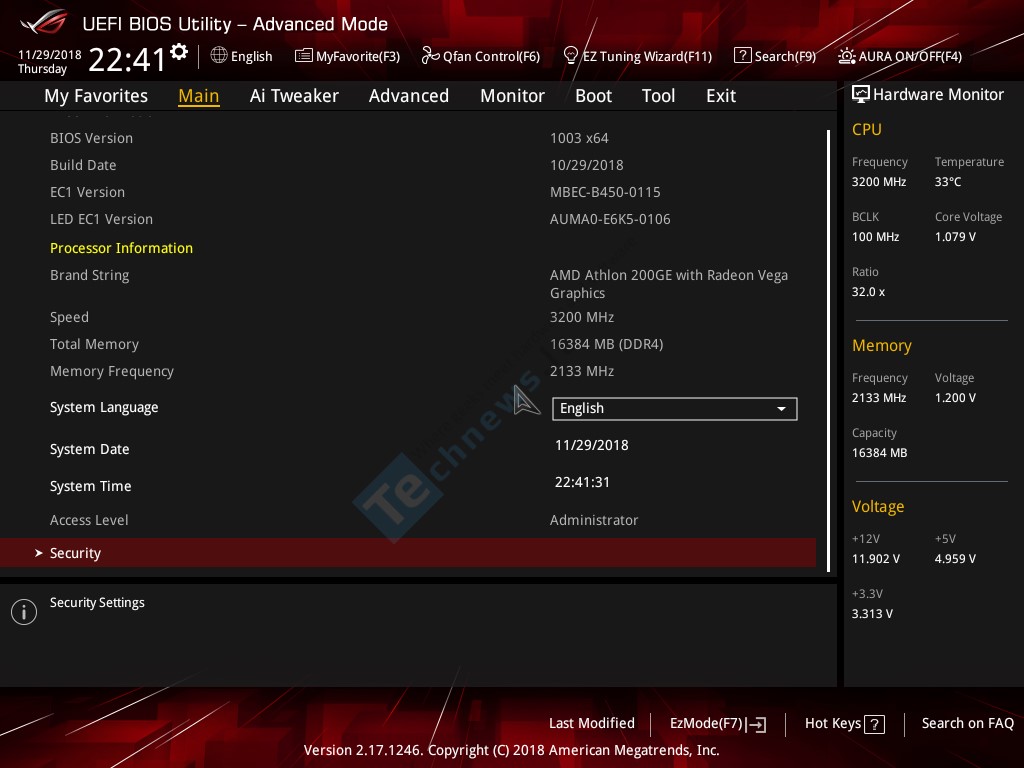Viewport: 1024px width, 768px height.
Task: Open the Boot tab
Action: coord(593,96)
